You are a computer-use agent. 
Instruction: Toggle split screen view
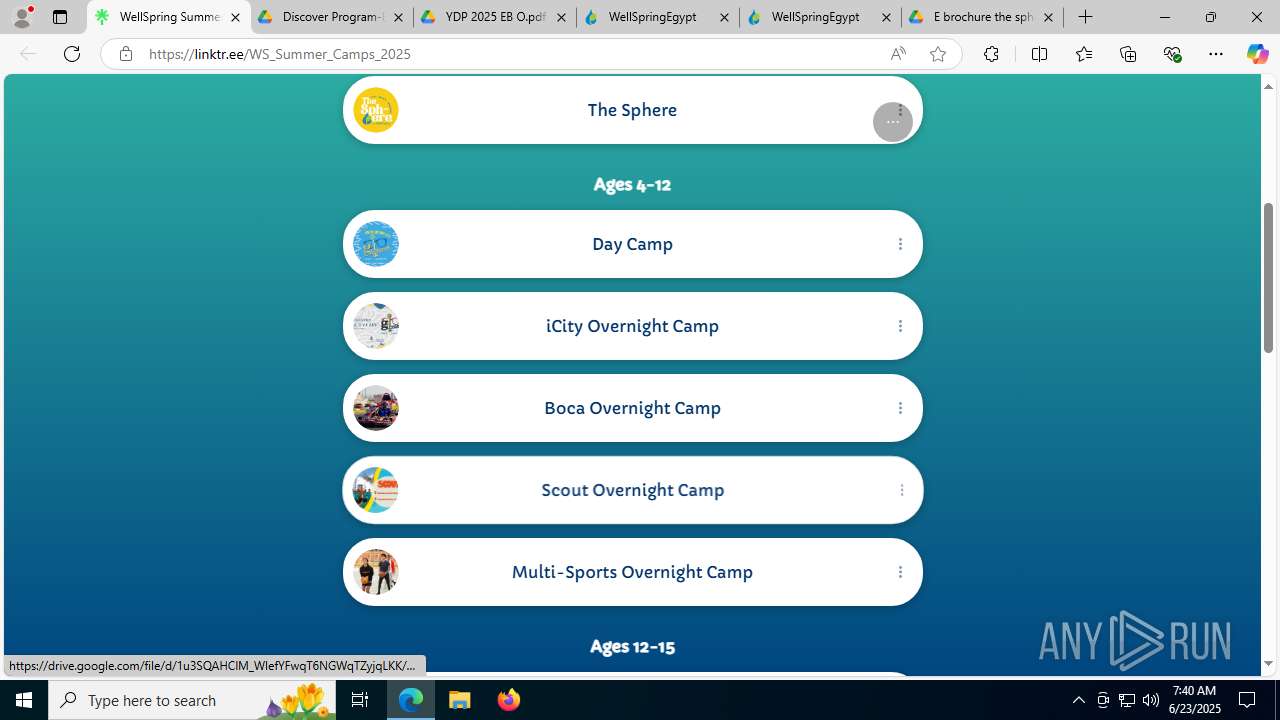point(1039,54)
